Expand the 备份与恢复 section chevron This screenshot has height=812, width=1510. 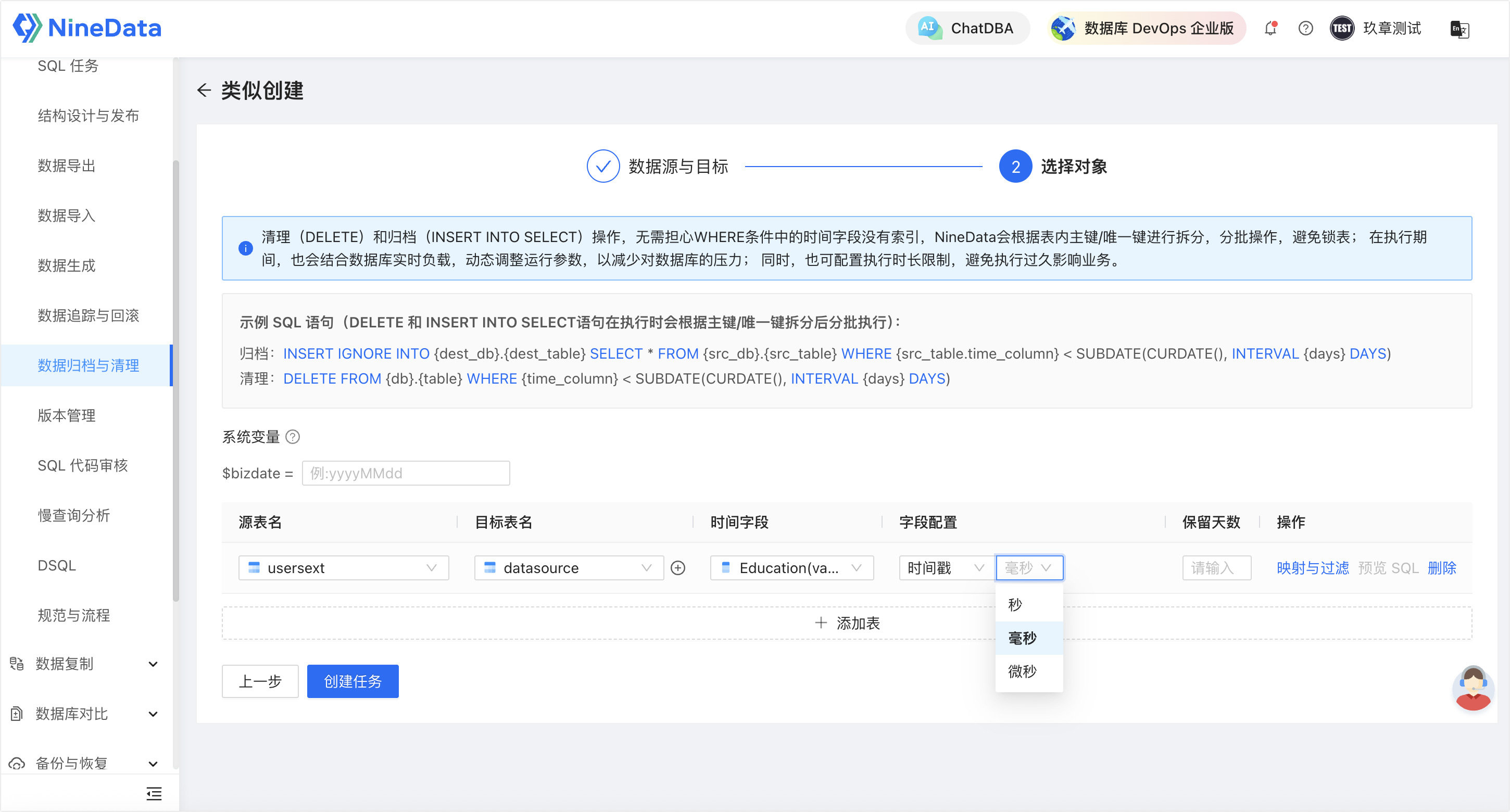click(153, 764)
